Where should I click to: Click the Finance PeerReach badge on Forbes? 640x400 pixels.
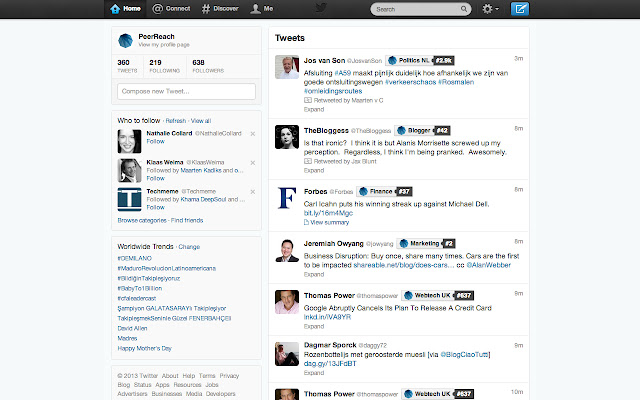pyautogui.click(x=384, y=191)
